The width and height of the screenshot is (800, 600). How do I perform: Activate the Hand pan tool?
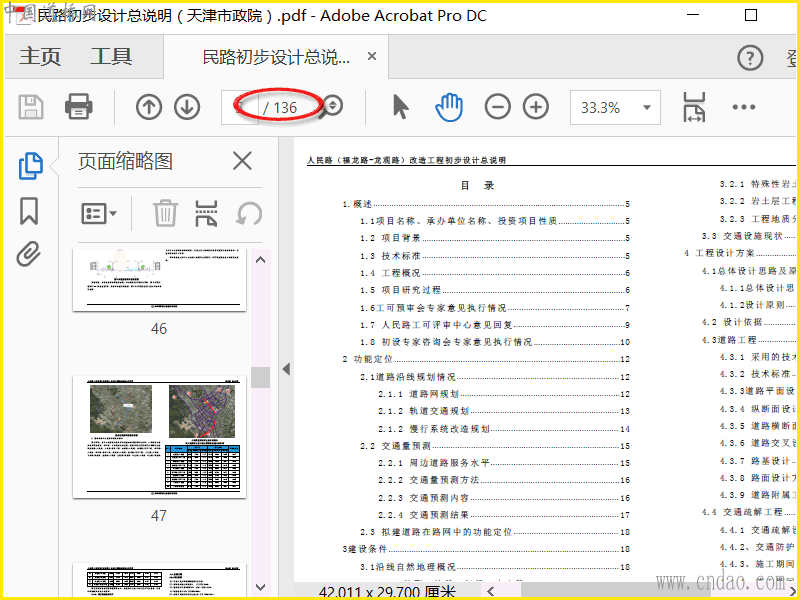coord(449,107)
